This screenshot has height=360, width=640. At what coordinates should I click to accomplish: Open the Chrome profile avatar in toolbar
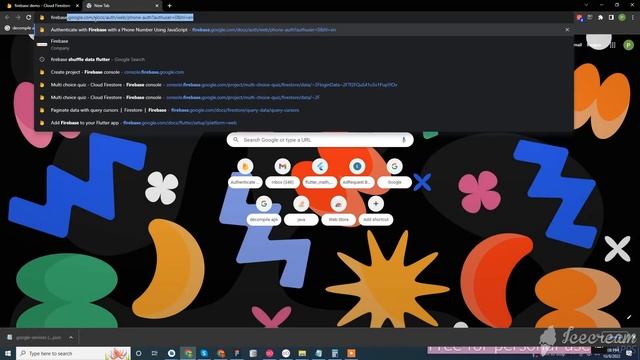[622, 18]
